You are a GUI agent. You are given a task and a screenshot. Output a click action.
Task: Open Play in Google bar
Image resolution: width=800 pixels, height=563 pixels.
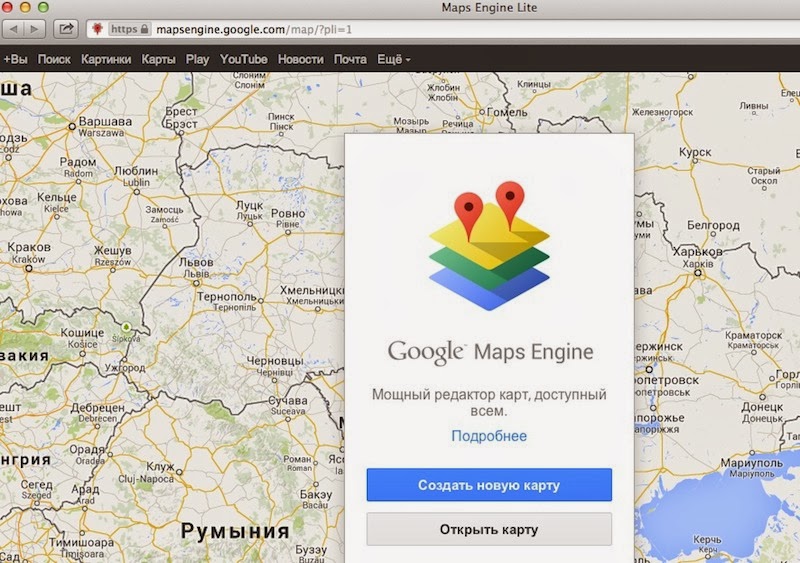tap(197, 60)
